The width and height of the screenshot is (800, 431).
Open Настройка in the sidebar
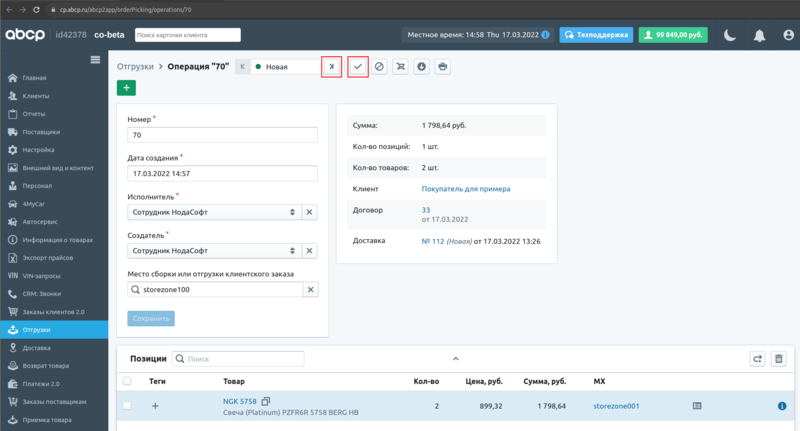(38, 150)
